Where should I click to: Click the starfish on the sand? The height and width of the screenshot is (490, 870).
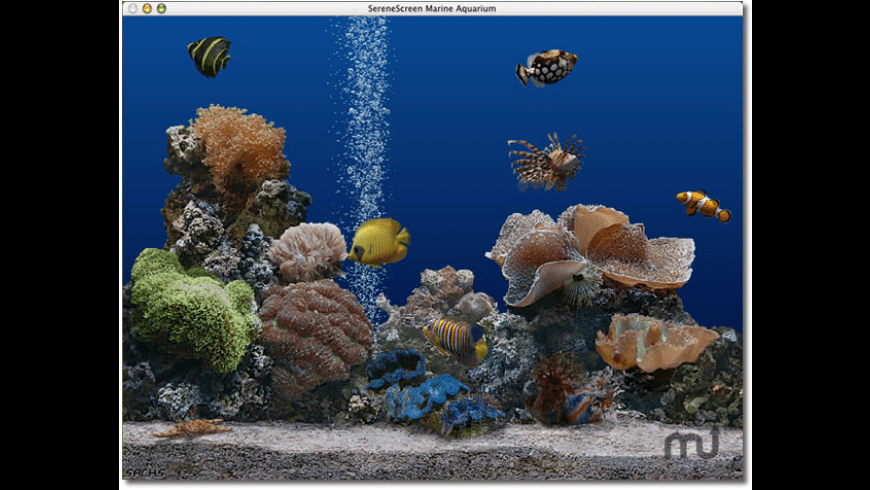tap(192, 428)
